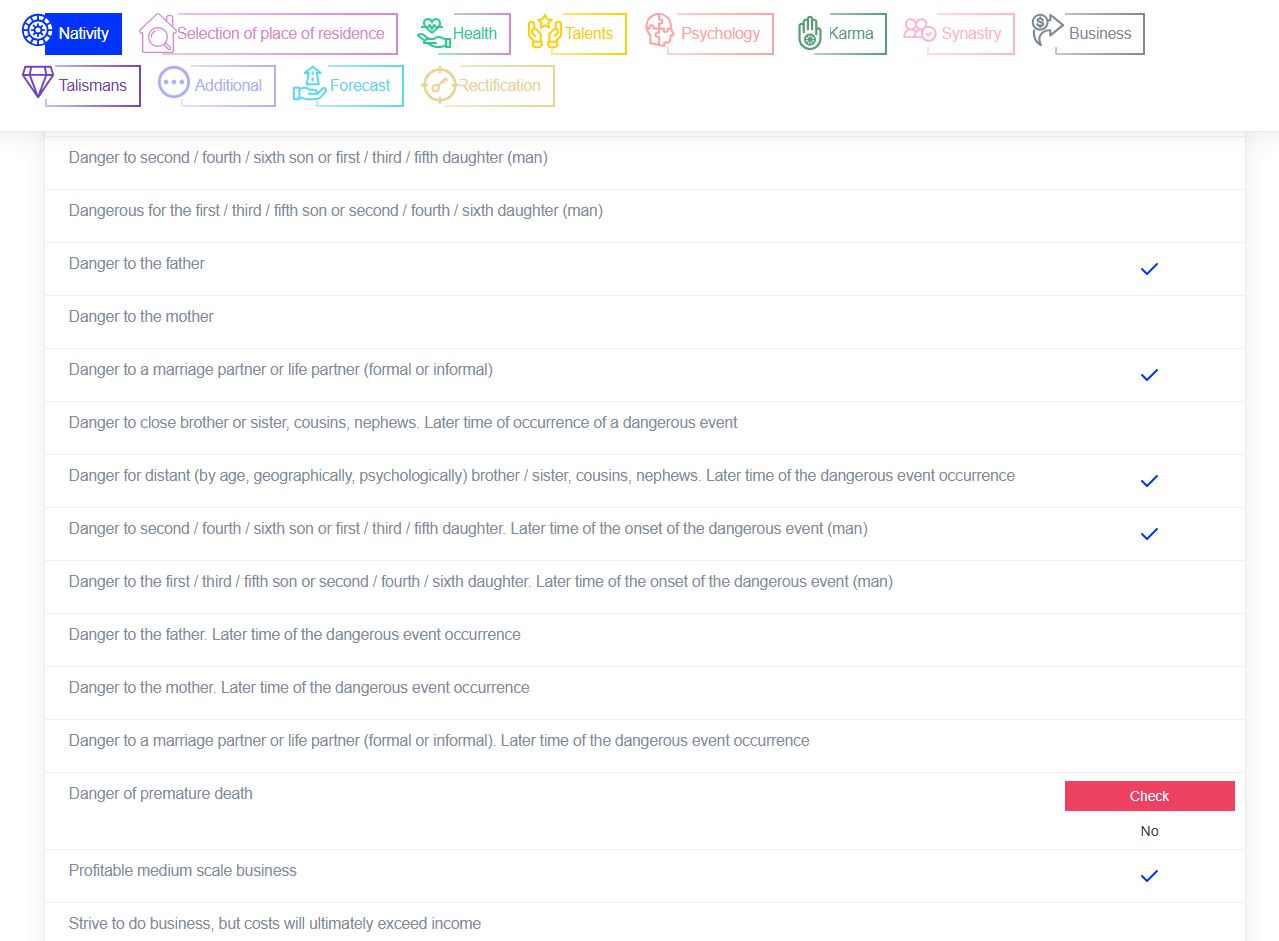Click the Talents star hands icon

click(x=545, y=33)
